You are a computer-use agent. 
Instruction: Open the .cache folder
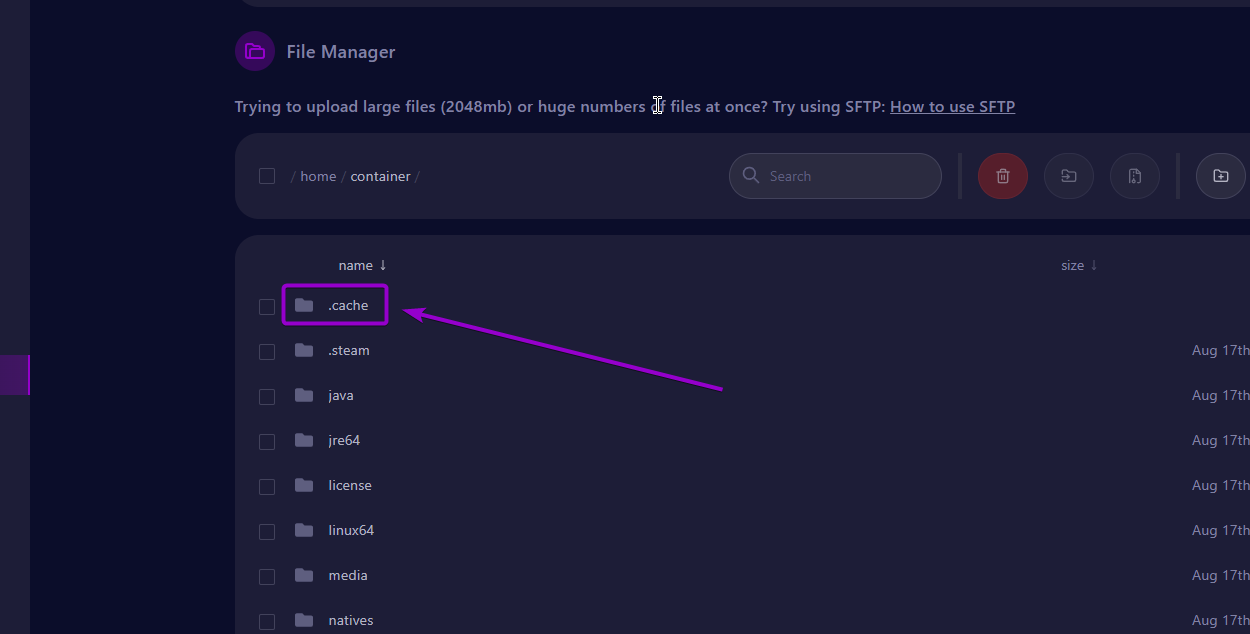click(x=348, y=305)
